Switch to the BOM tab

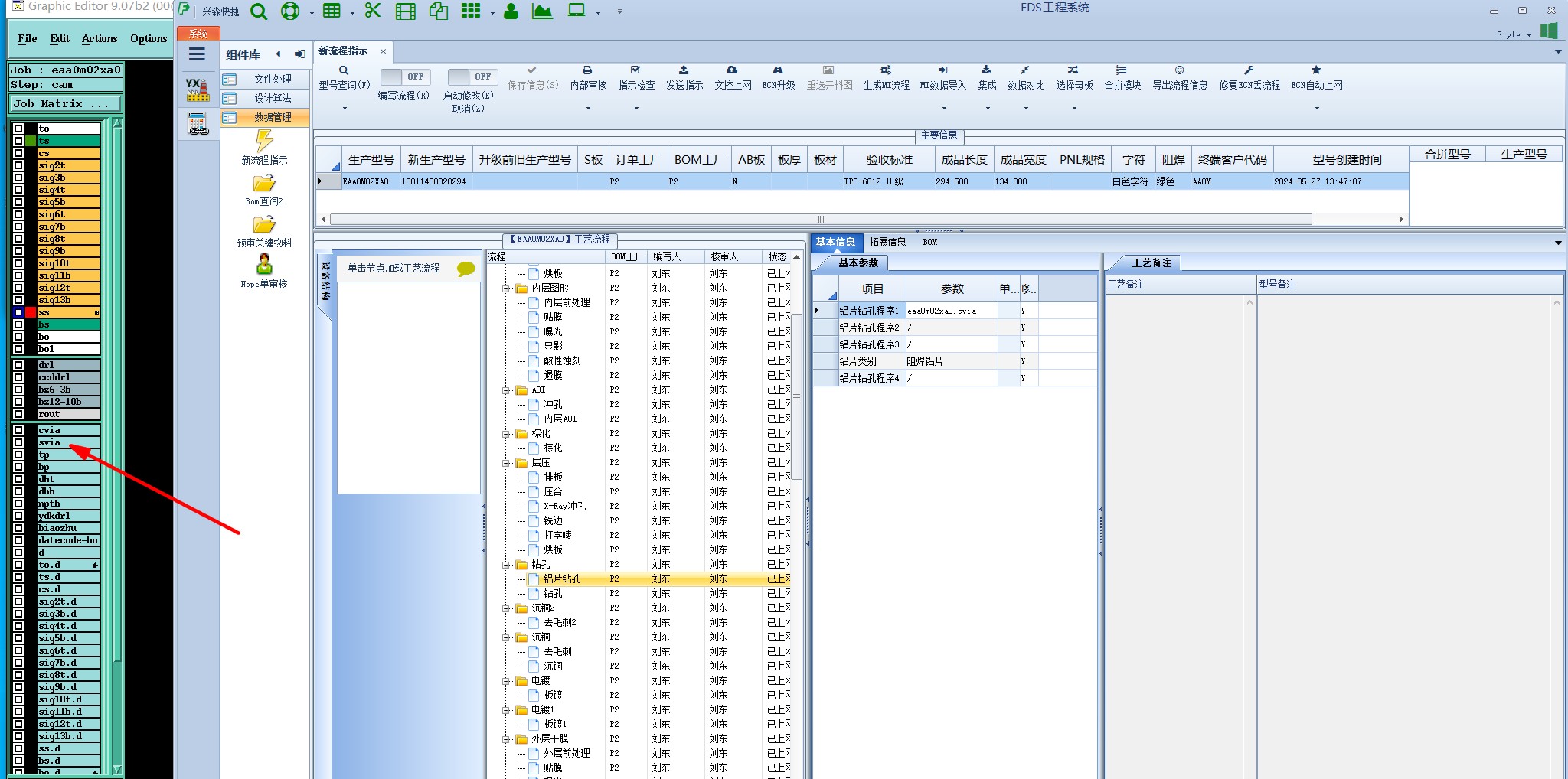929,242
